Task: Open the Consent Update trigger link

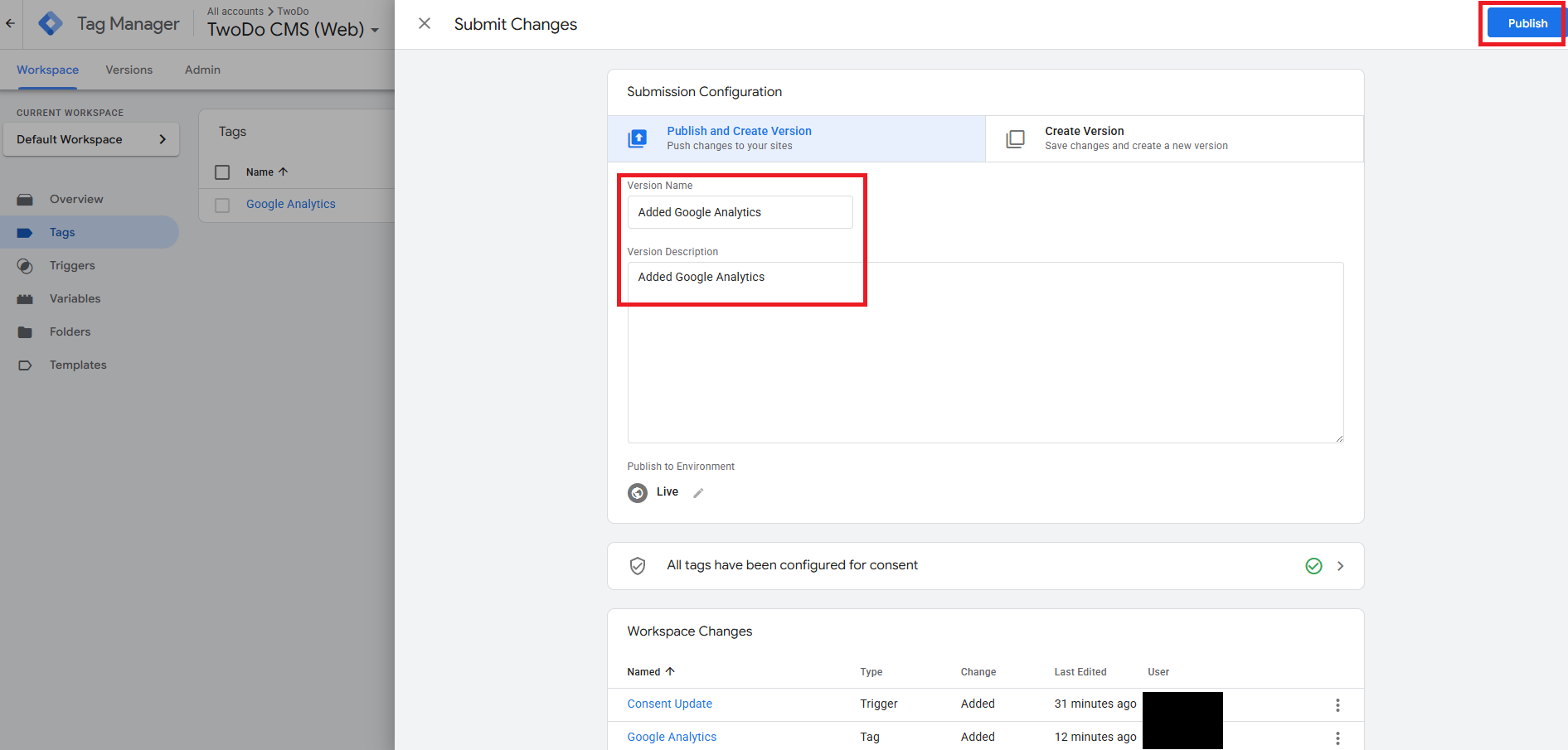Action: click(x=669, y=704)
